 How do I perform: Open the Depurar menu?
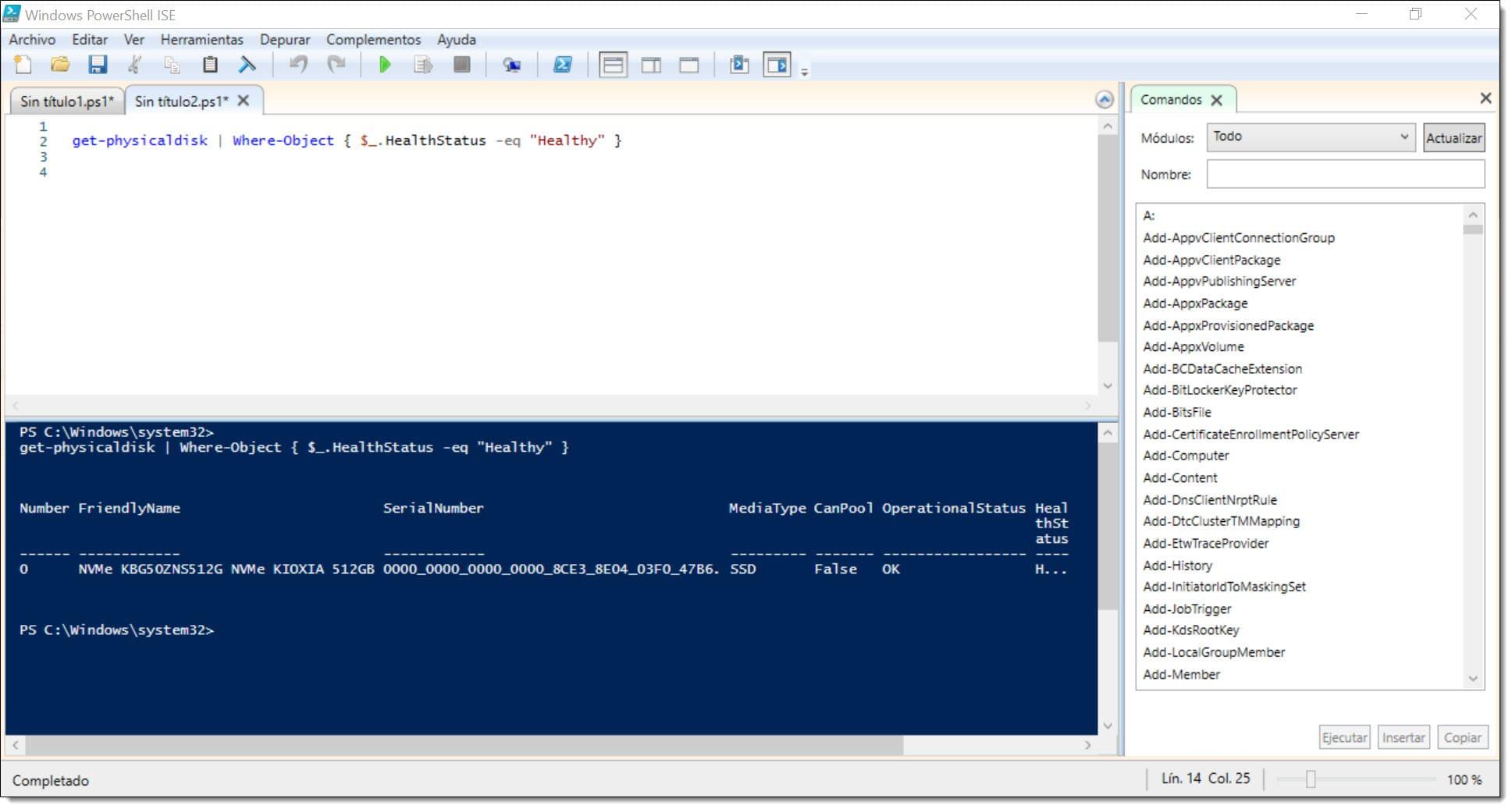point(284,39)
